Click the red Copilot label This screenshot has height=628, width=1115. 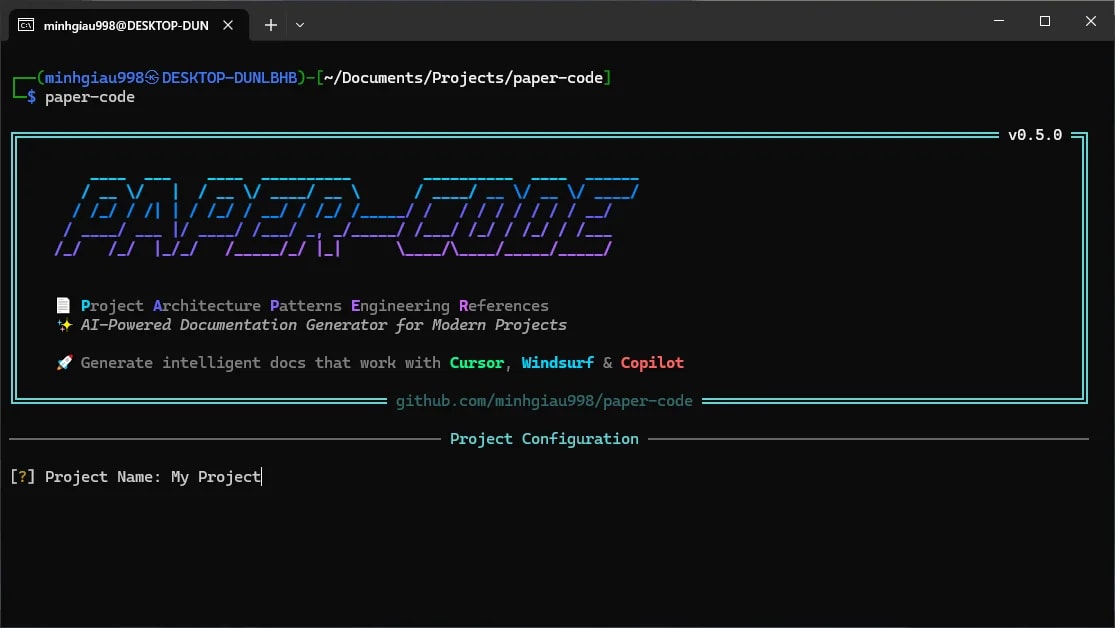[652, 362]
